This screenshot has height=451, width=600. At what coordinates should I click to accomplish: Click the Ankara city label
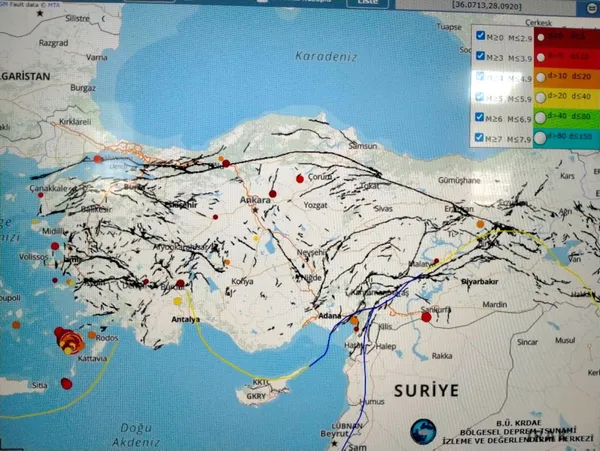pos(255,200)
